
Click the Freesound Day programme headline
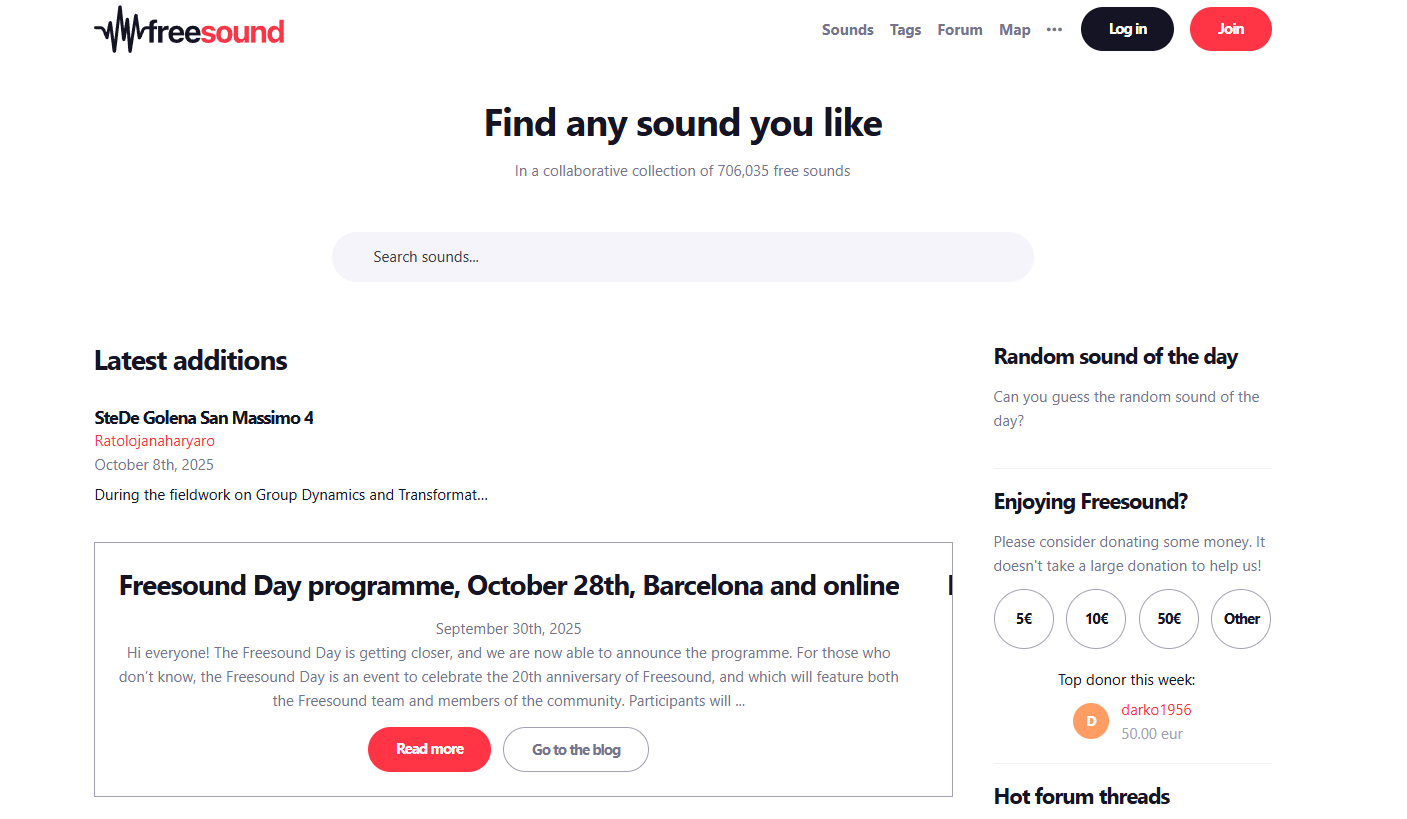pyautogui.click(x=509, y=585)
